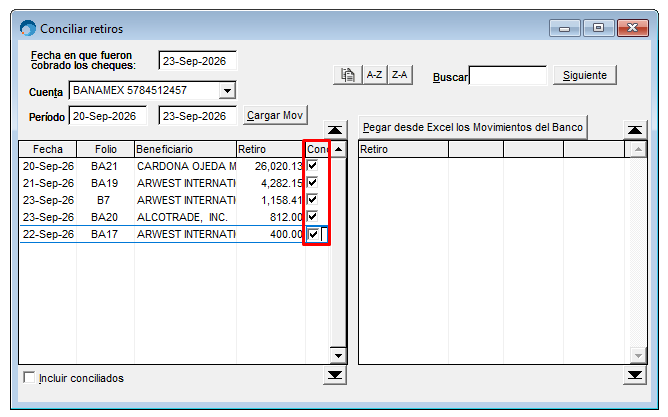Click the 4,282.15 withdrawal amount
The height and width of the screenshot is (417, 668).
[x=282, y=183]
